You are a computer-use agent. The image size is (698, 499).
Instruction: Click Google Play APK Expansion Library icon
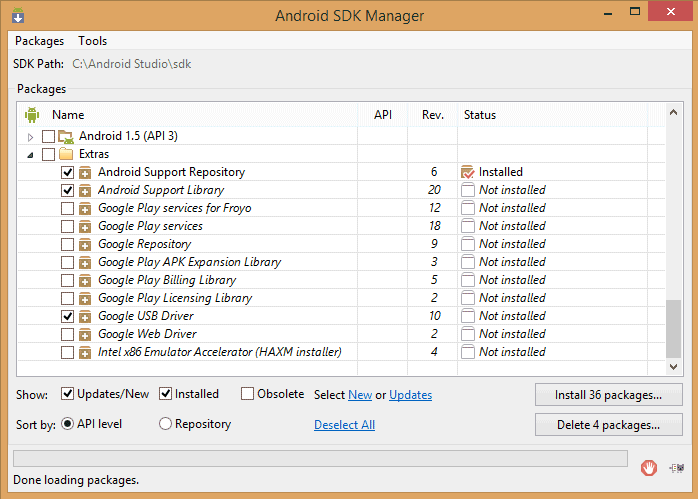click(x=85, y=262)
